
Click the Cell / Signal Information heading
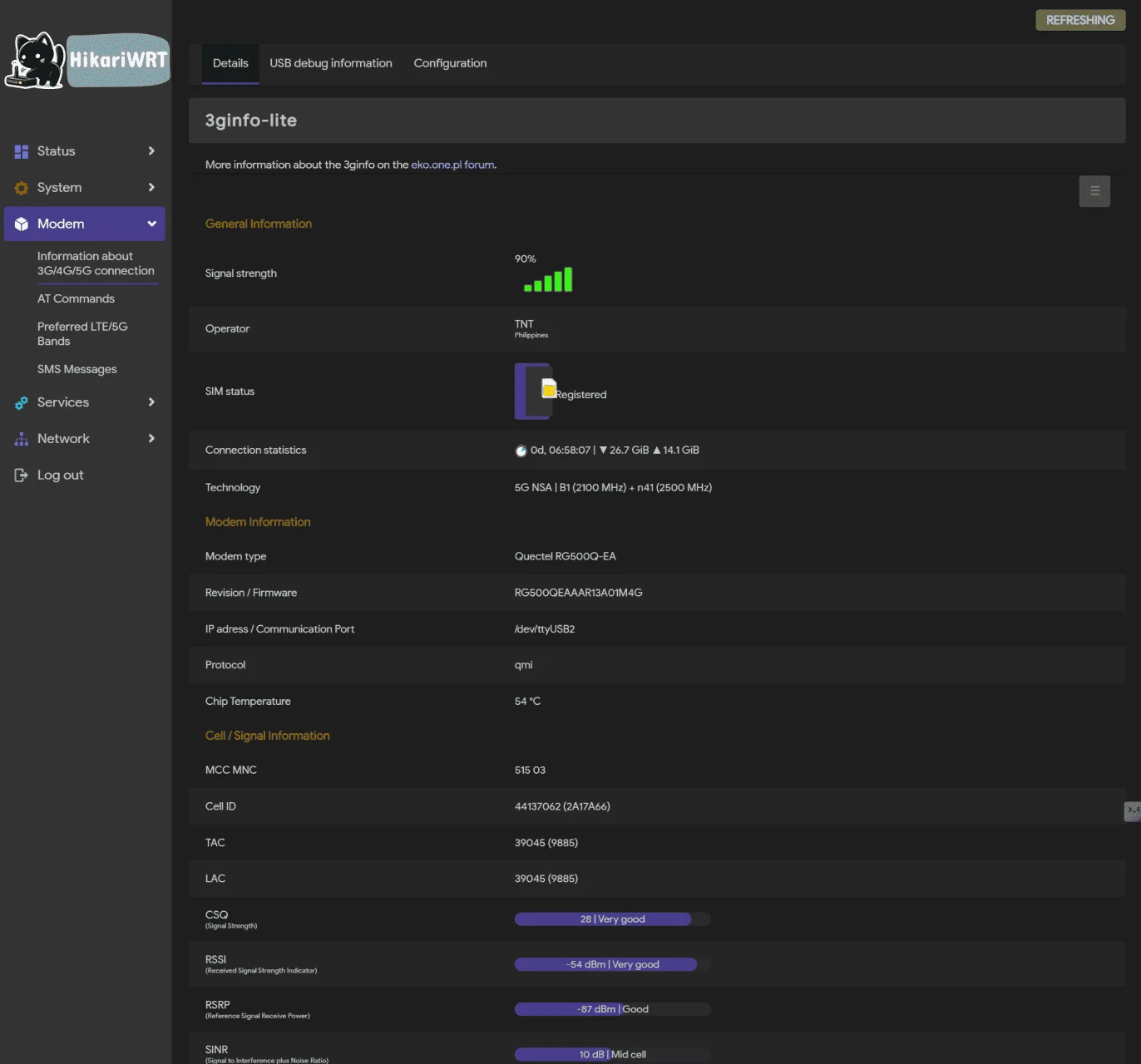(x=268, y=736)
